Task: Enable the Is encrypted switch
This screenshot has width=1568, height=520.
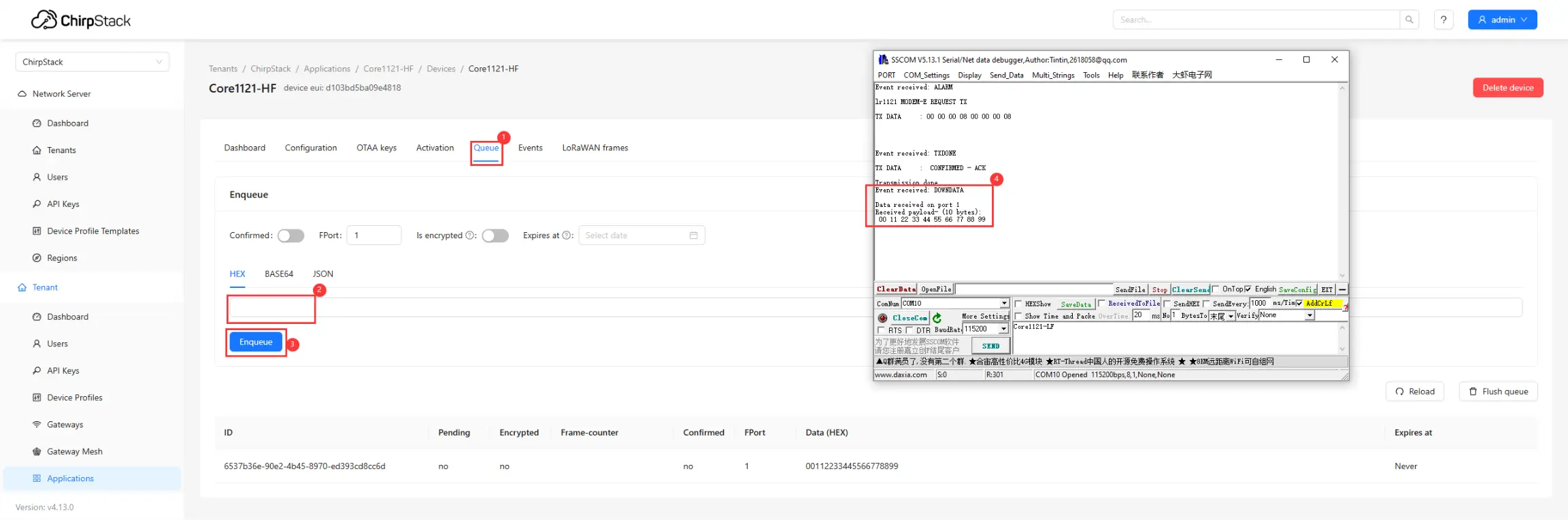Action: [495, 235]
